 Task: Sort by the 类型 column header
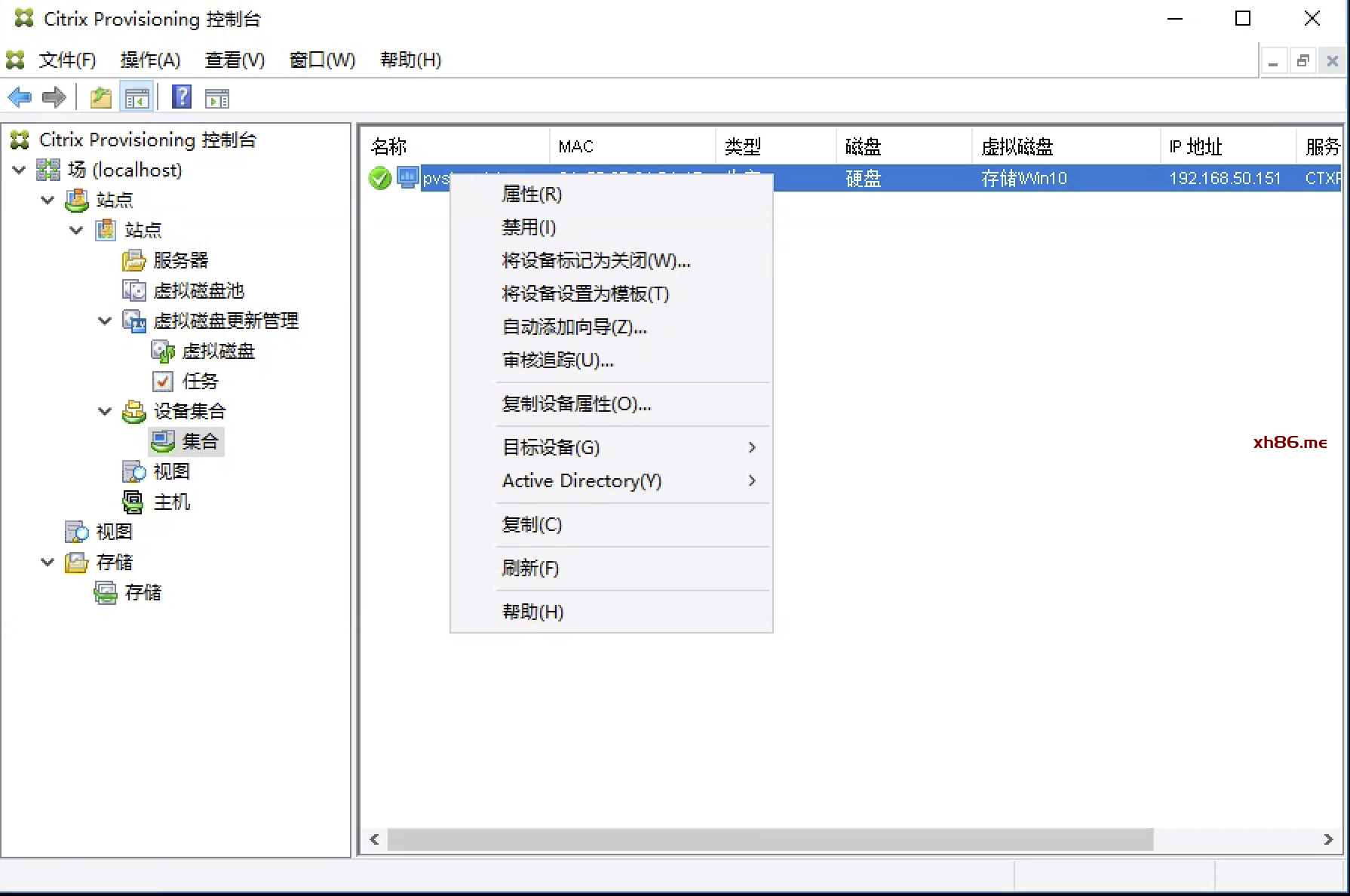pyautogui.click(x=775, y=146)
